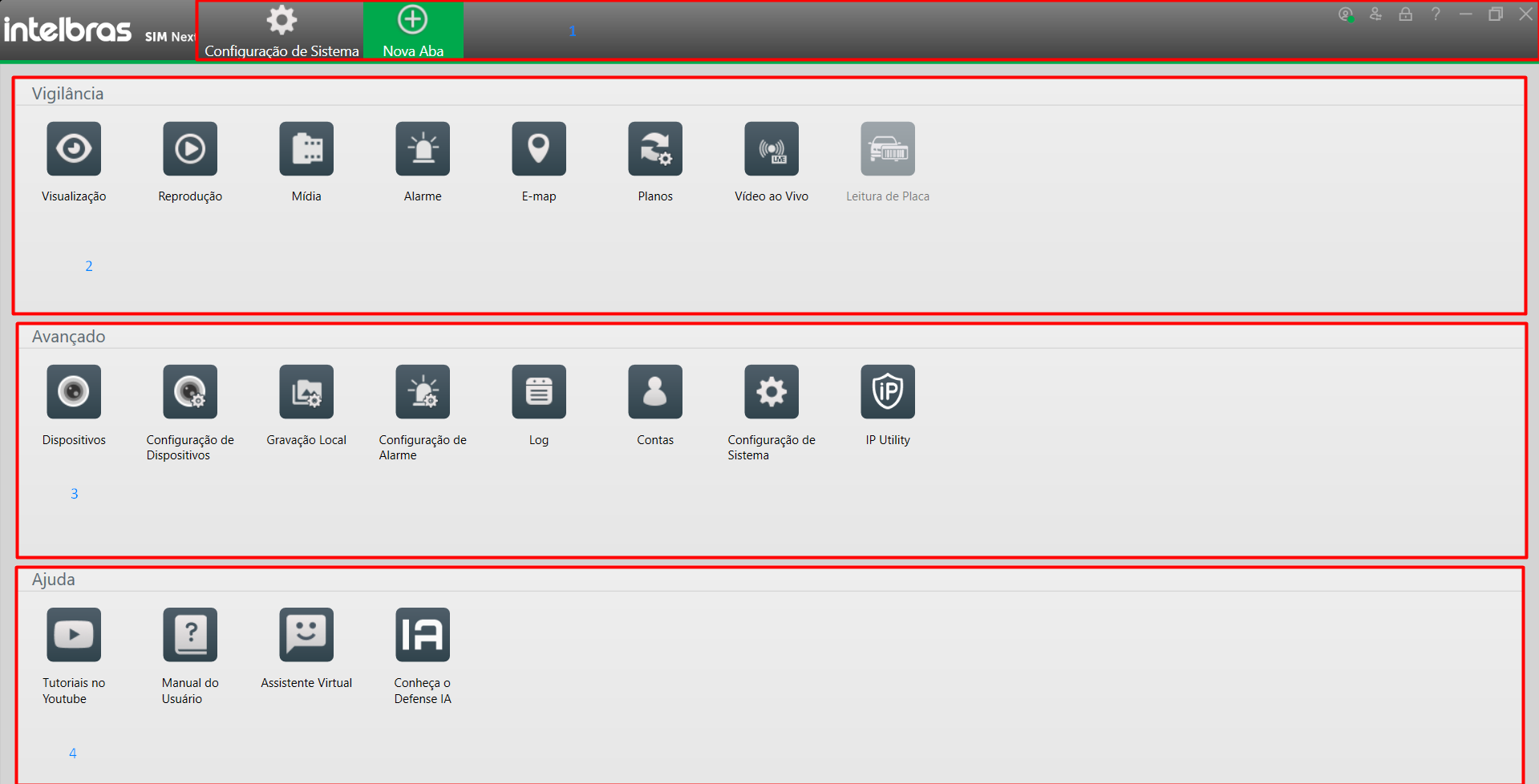Open Conheça o Defense IA
This screenshot has width=1539, height=784.
[x=423, y=635]
